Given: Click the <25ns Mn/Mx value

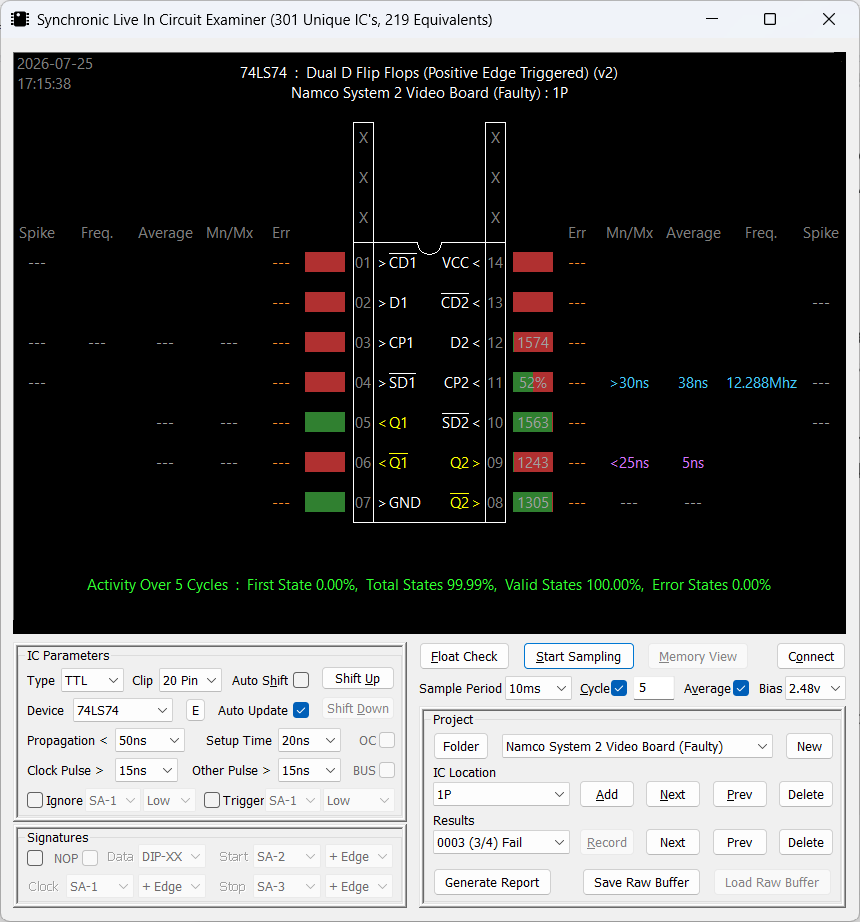Looking at the screenshot, I should tap(629, 463).
